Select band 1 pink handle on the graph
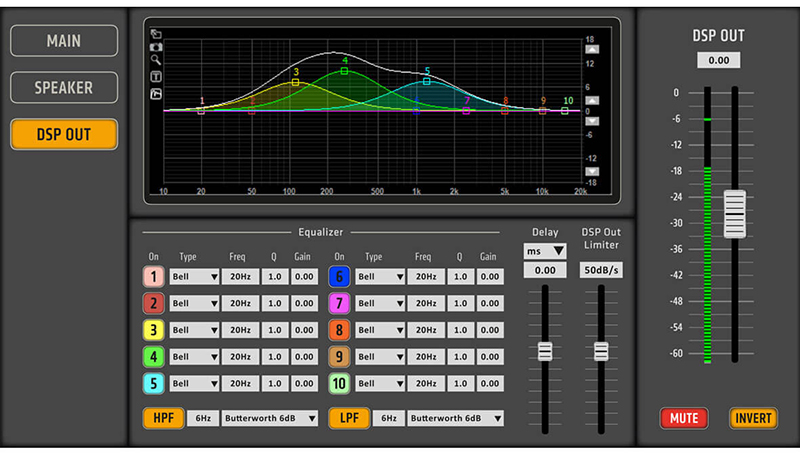The height and width of the screenshot is (456, 800). click(201, 111)
